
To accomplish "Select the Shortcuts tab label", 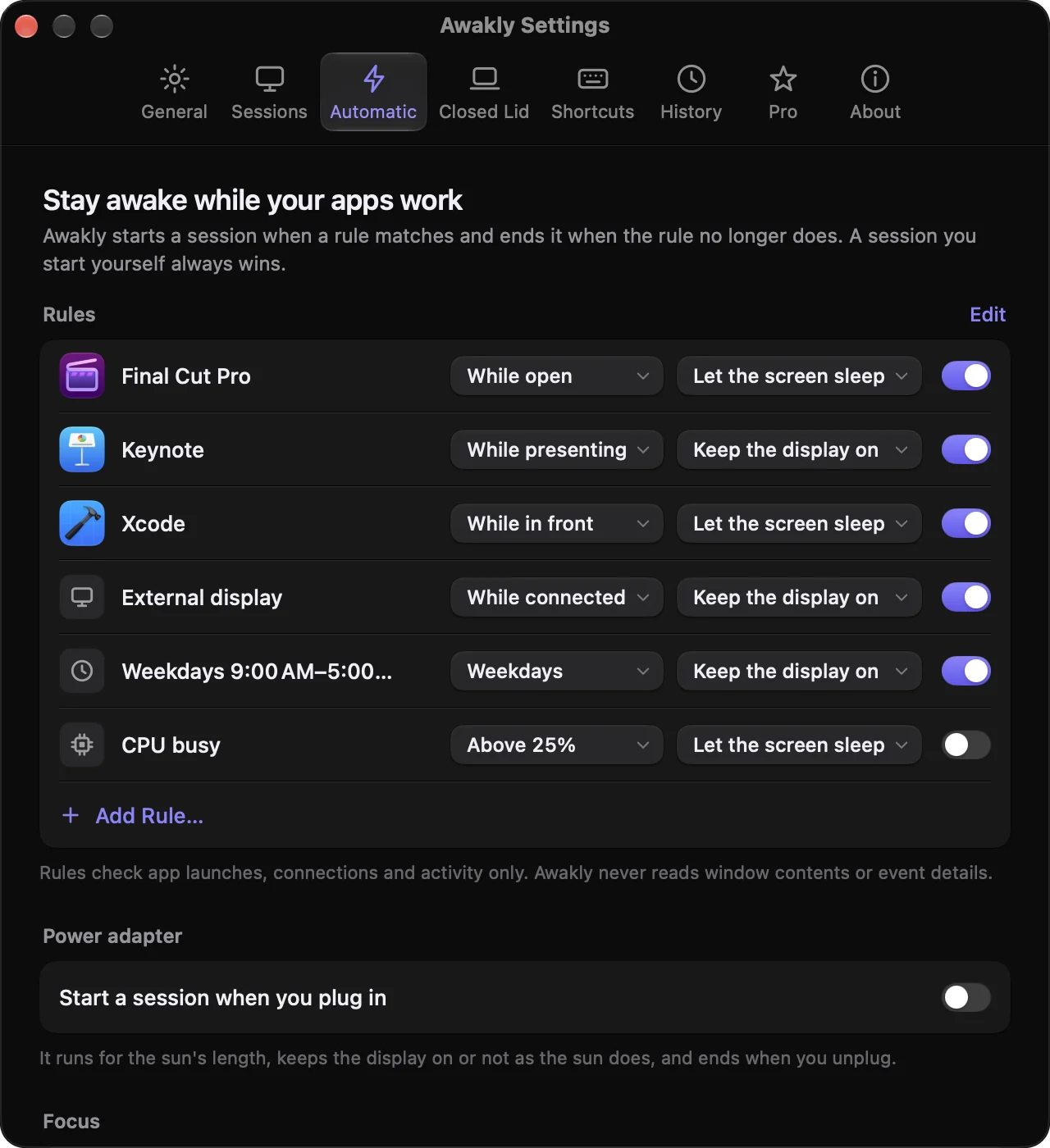I will [592, 112].
